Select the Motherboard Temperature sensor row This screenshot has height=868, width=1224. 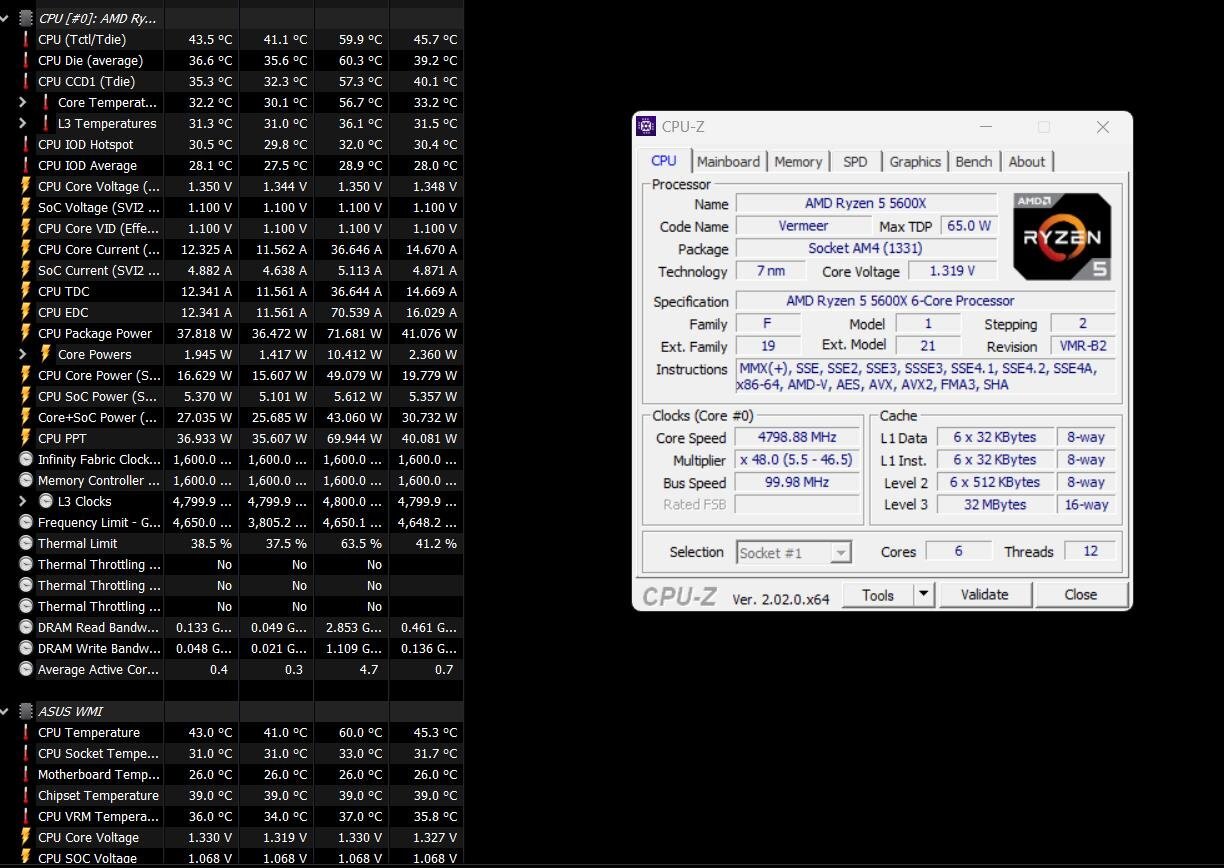coord(231,774)
